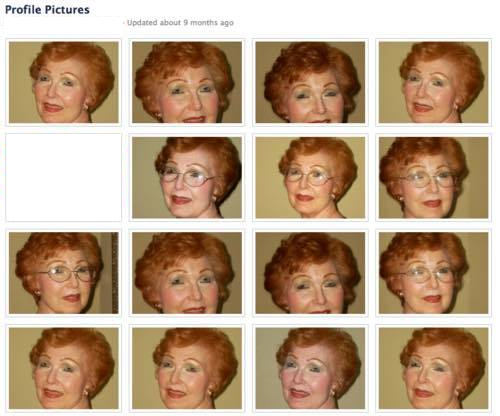Open first-row, fourth-column profile photo

[x=434, y=82]
